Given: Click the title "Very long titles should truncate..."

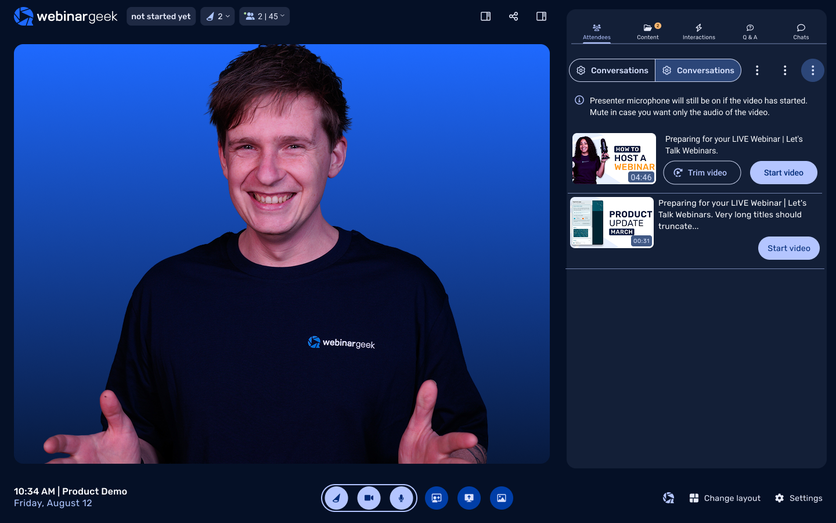Looking at the screenshot, I should pyautogui.click(x=732, y=214).
